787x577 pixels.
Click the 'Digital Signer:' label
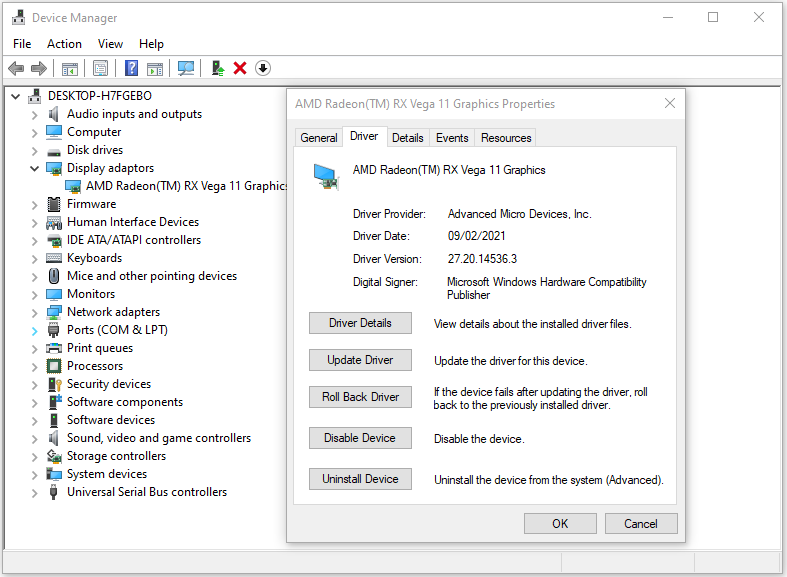click(385, 282)
